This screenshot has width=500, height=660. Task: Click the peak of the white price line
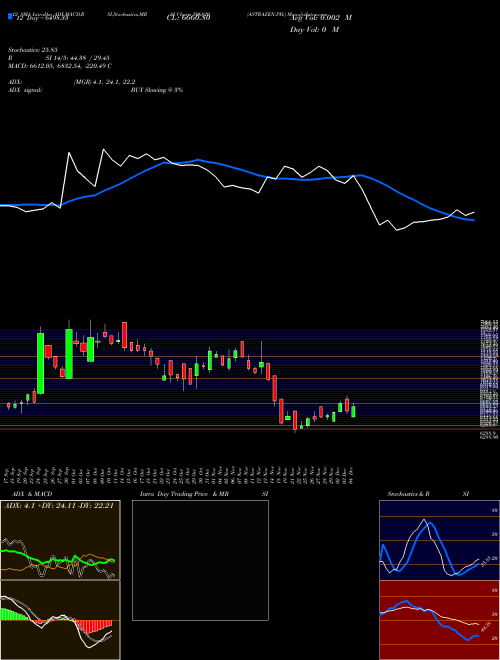click(104, 149)
